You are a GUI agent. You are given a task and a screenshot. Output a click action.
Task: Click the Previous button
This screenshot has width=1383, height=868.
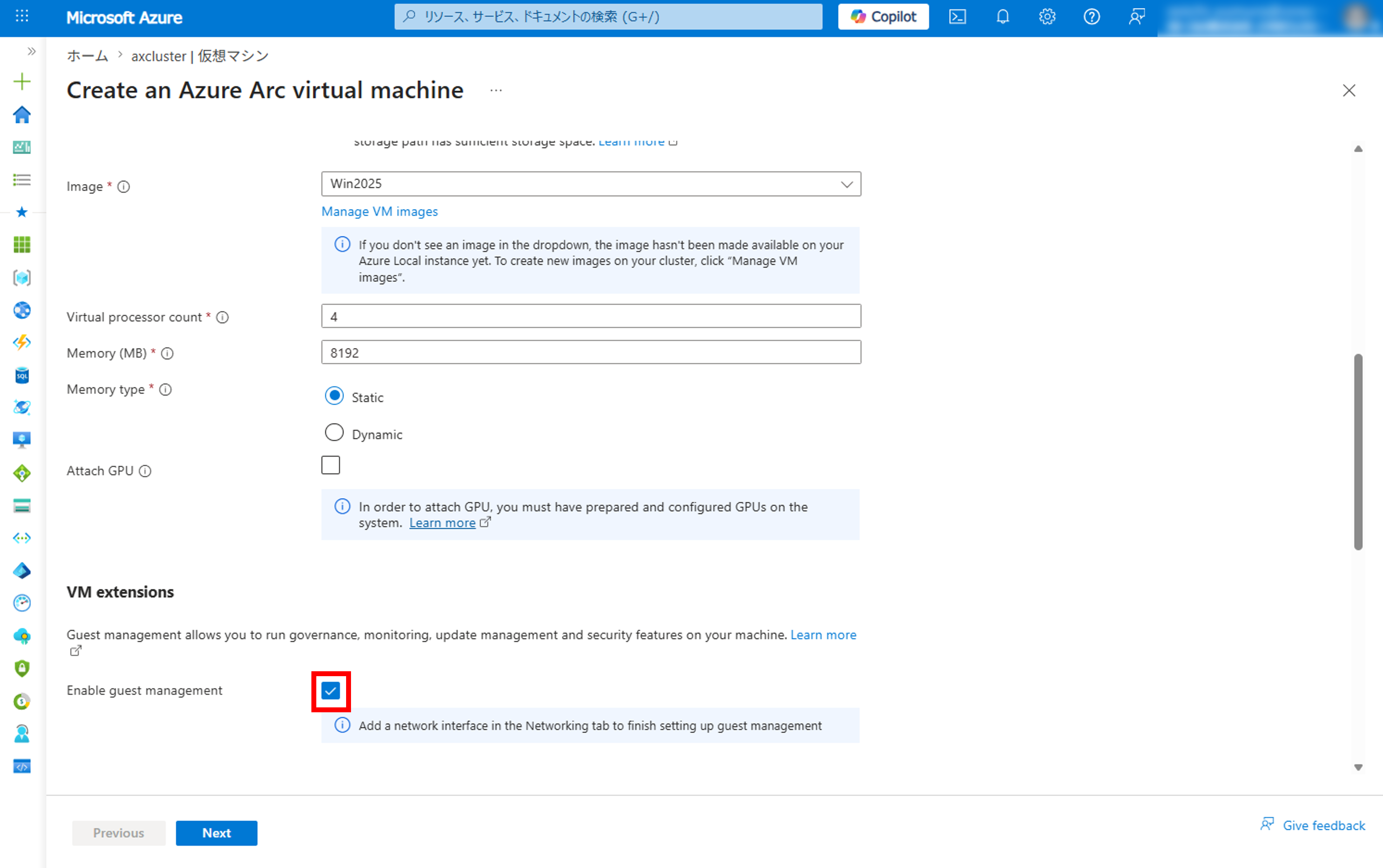coord(119,833)
